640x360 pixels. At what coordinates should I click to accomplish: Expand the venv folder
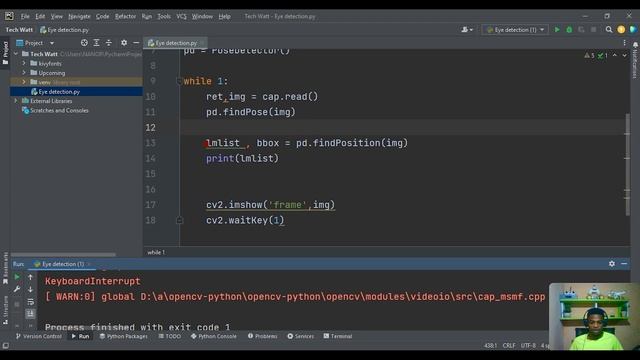24,82
